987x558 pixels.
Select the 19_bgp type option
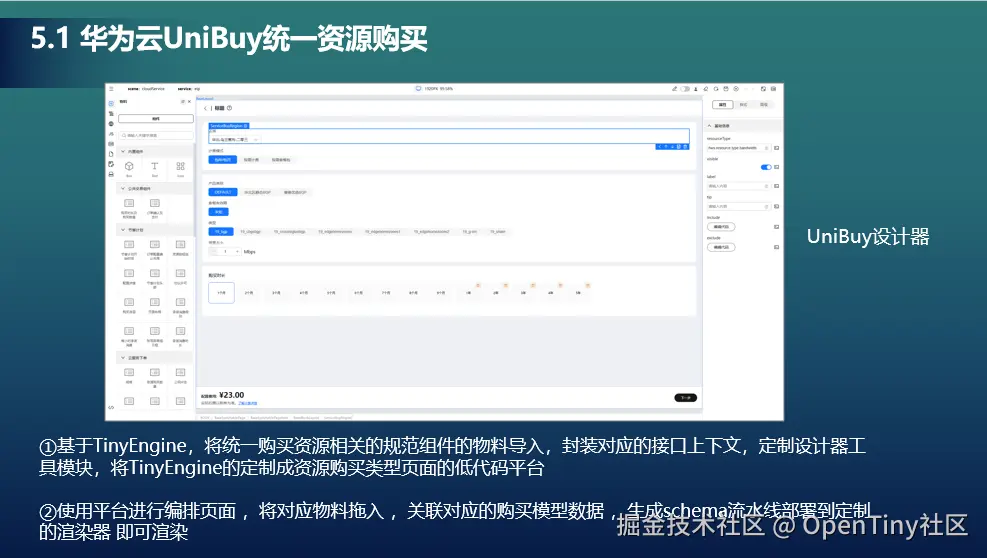click(221, 232)
